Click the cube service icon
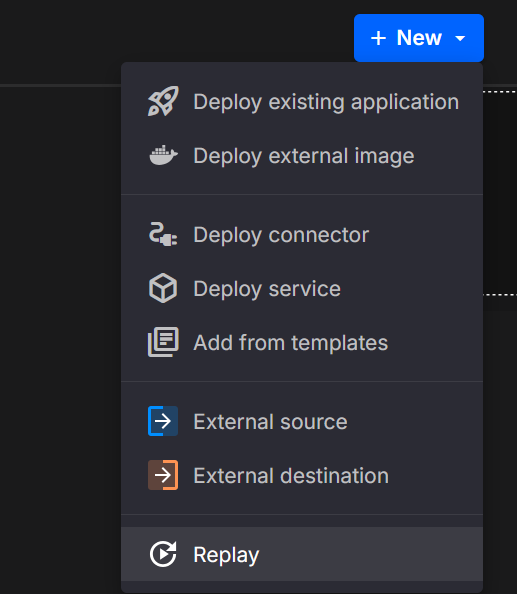This screenshot has height=594, width=517. click(x=163, y=288)
